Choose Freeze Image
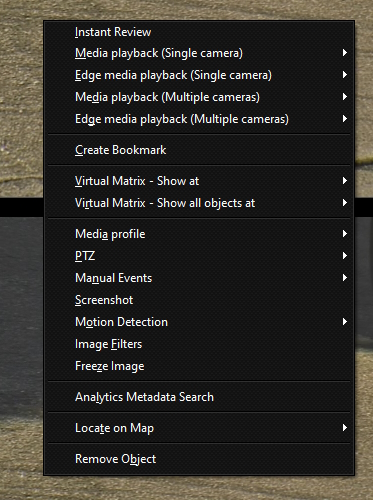The height and width of the screenshot is (500, 373). [x=199, y=366]
